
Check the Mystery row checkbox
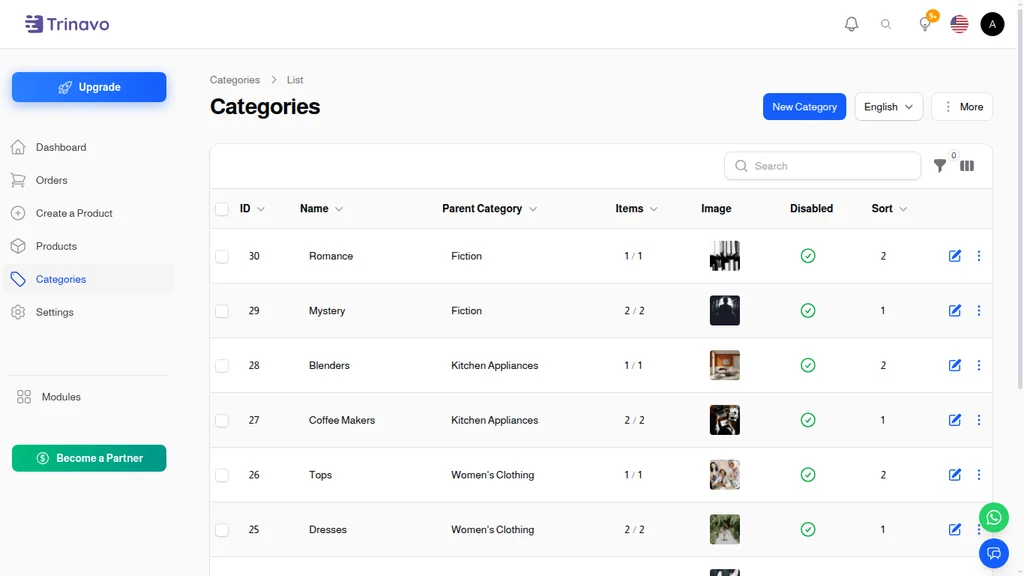point(222,311)
